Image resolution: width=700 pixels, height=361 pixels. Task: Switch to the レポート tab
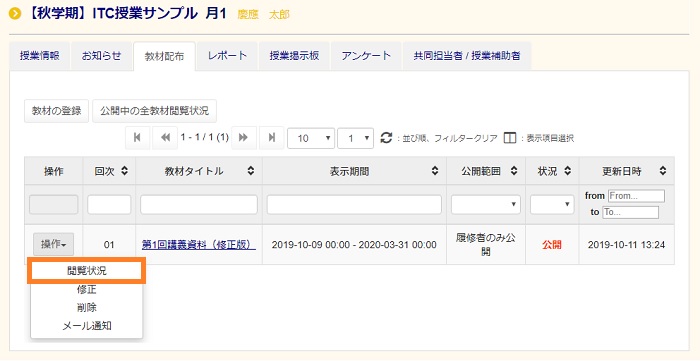coord(227,56)
